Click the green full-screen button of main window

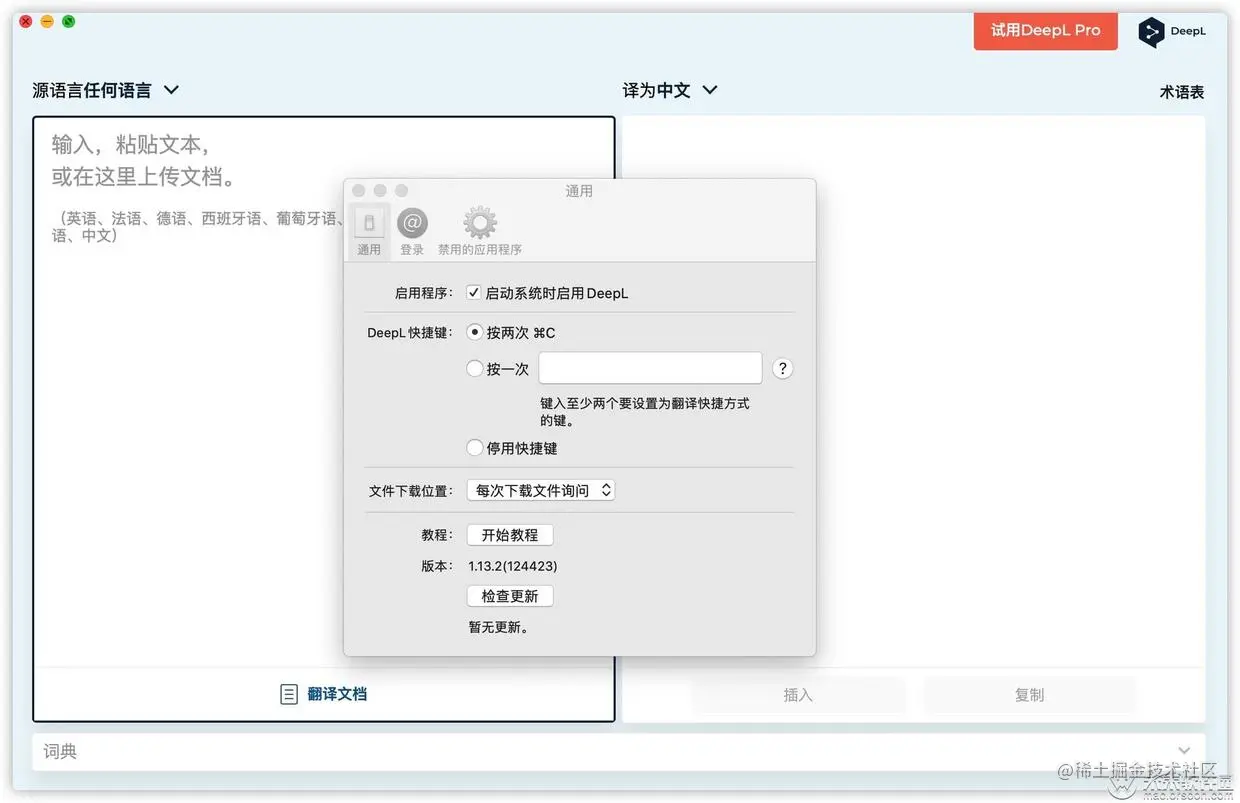pyautogui.click(x=69, y=21)
